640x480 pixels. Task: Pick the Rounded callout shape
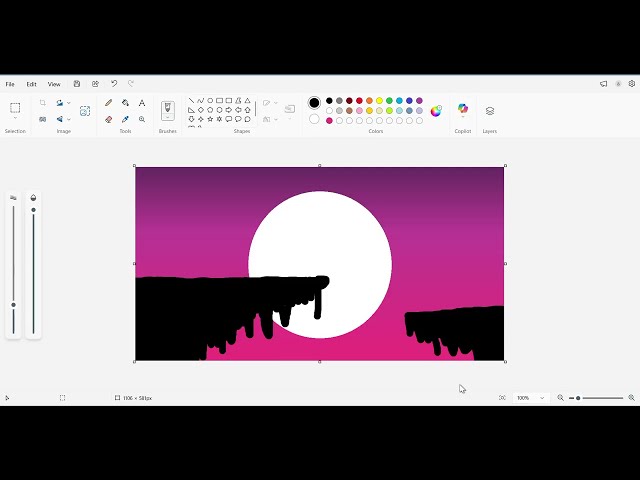point(229,119)
